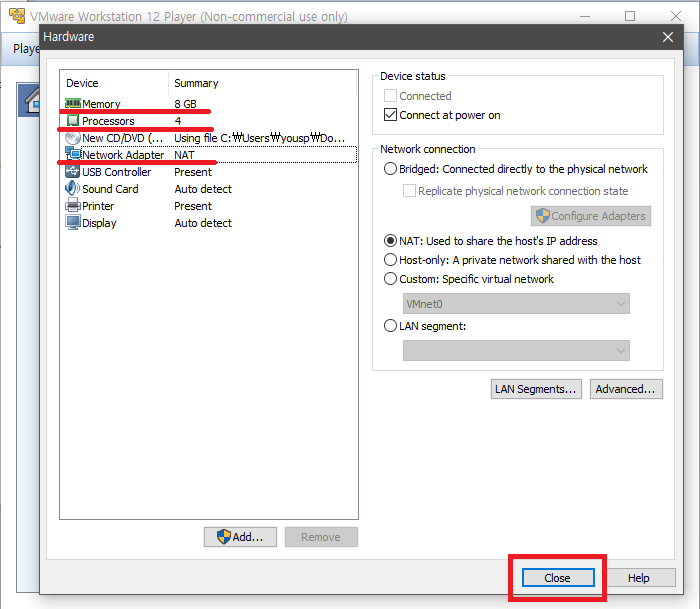The image size is (700, 609).
Task: Toggle Replicate physical network connection state
Action: coord(409,191)
